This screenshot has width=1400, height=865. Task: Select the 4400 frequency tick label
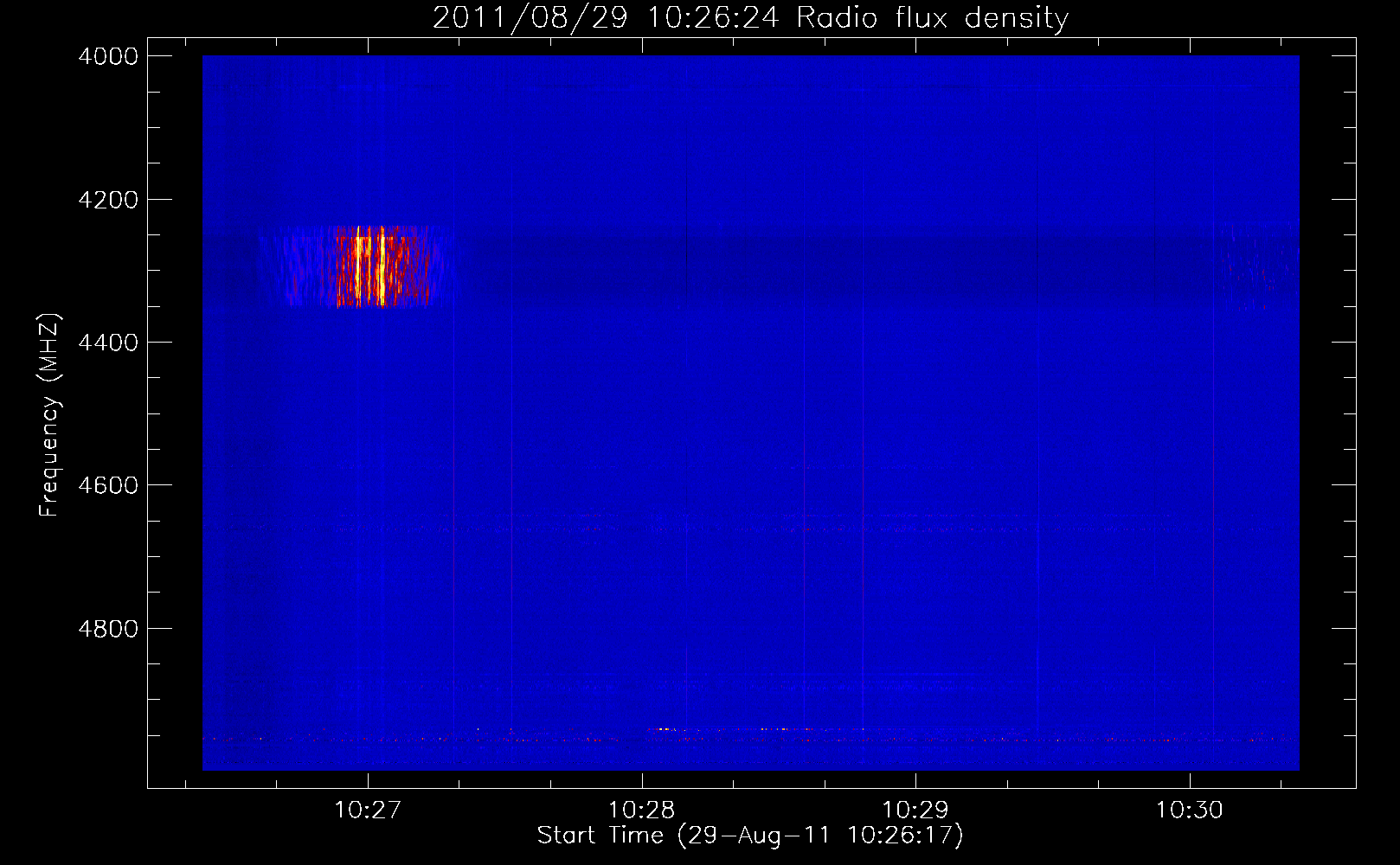click(108, 343)
